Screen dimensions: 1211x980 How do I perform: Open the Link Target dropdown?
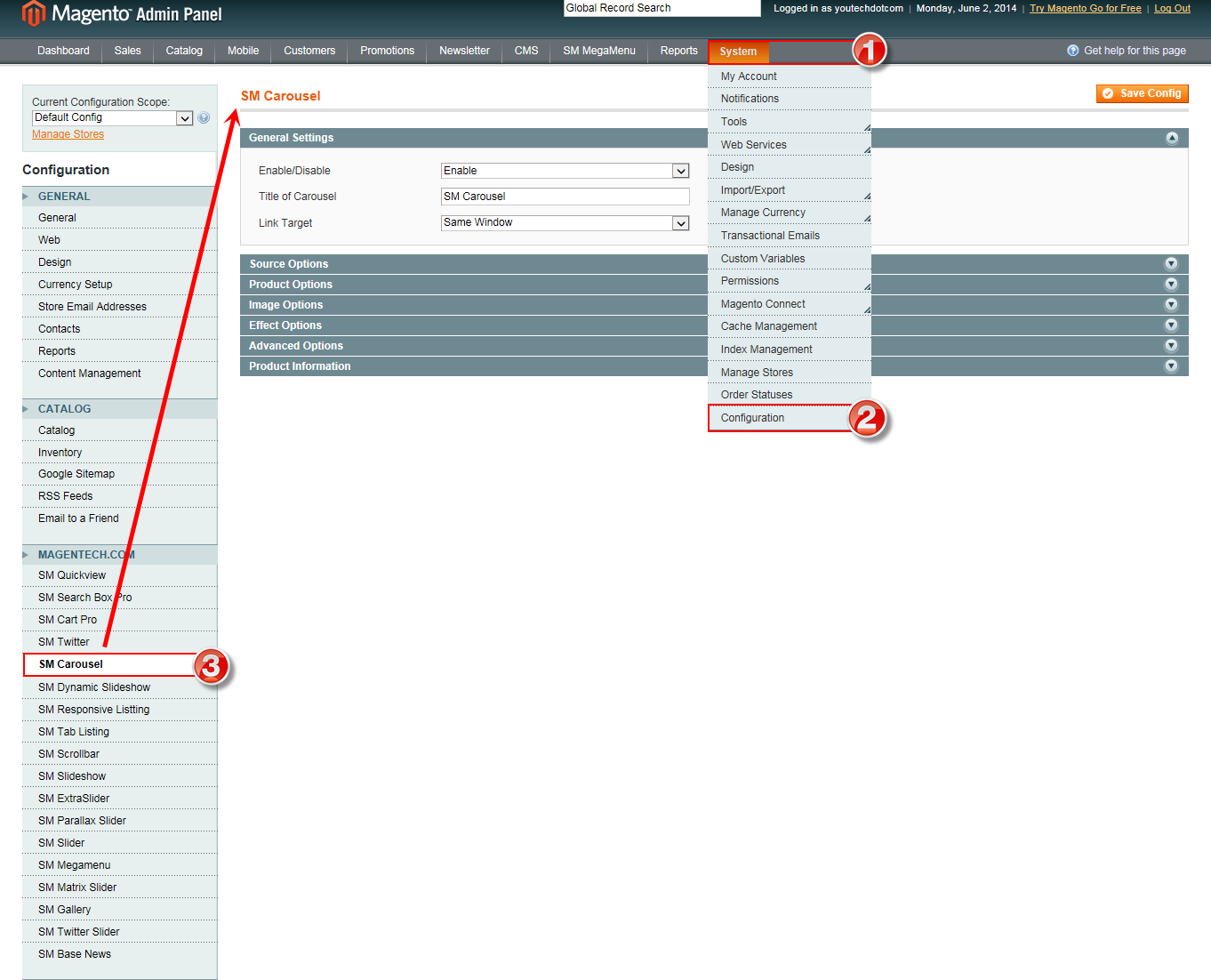point(565,223)
